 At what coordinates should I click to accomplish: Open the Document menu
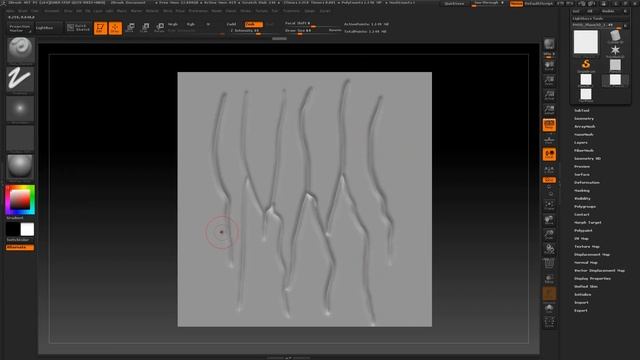coord(52,11)
